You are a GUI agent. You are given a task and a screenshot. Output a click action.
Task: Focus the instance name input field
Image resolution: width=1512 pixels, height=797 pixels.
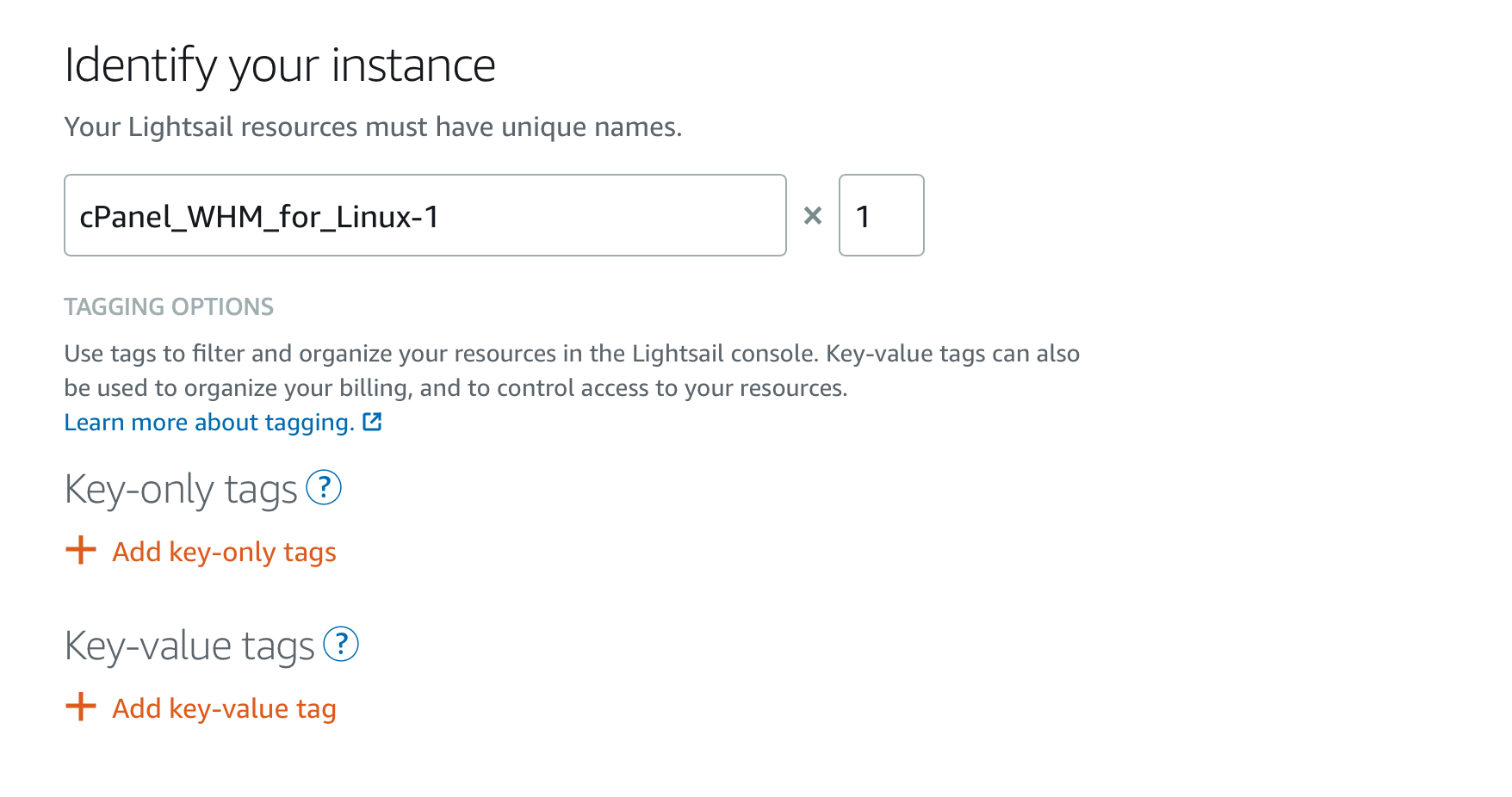(424, 215)
